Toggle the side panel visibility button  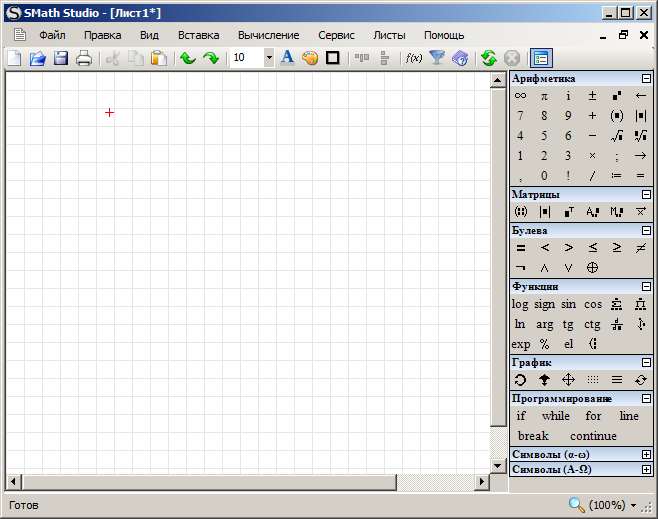point(541,58)
